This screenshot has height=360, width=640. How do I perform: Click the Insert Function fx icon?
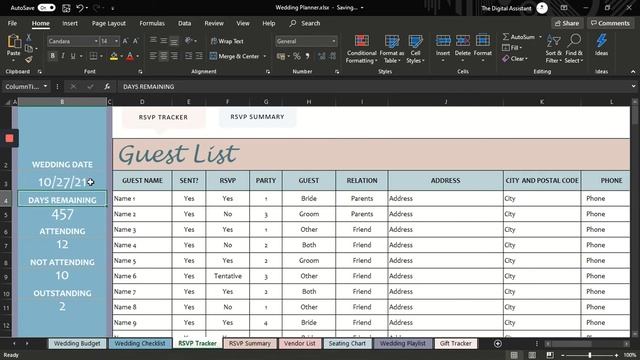click(107, 87)
